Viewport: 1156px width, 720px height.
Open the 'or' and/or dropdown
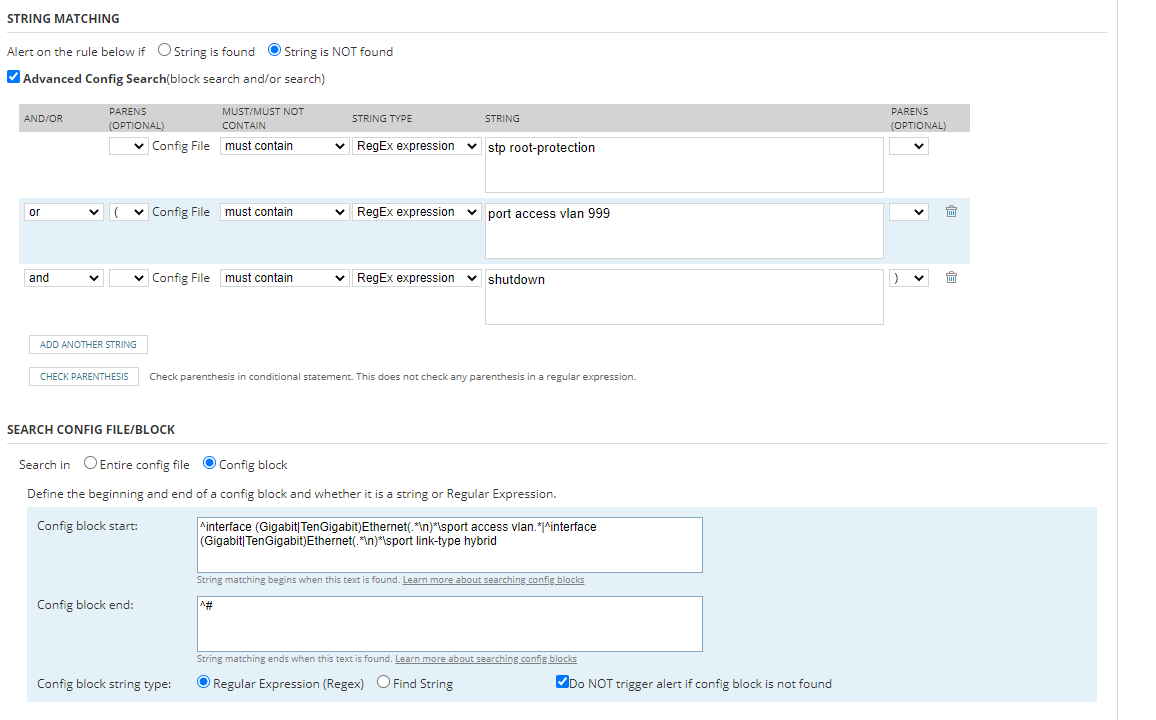click(63, 212)
